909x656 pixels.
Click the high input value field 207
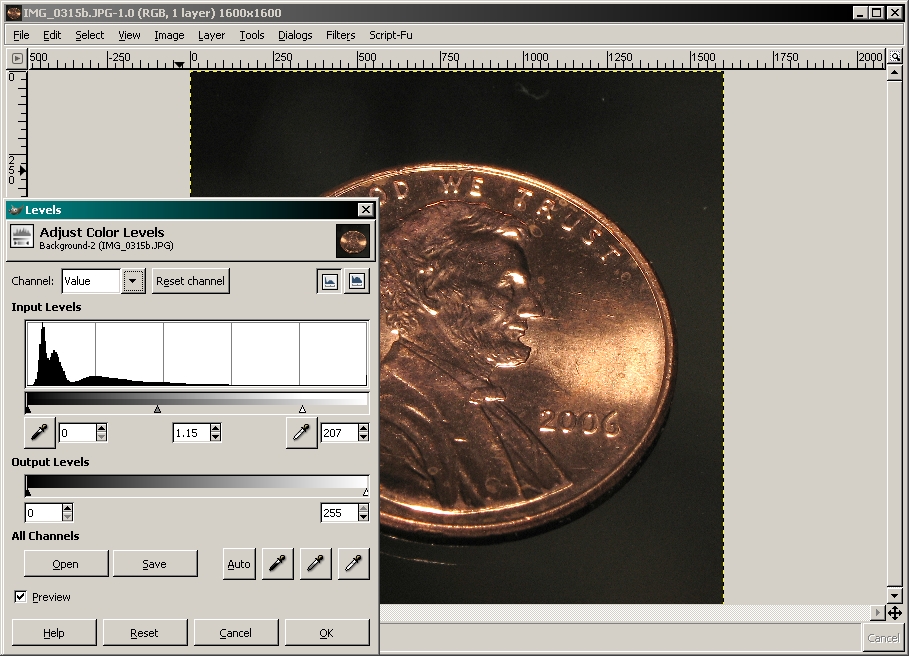pyautogui.click(x=337, y=433)
